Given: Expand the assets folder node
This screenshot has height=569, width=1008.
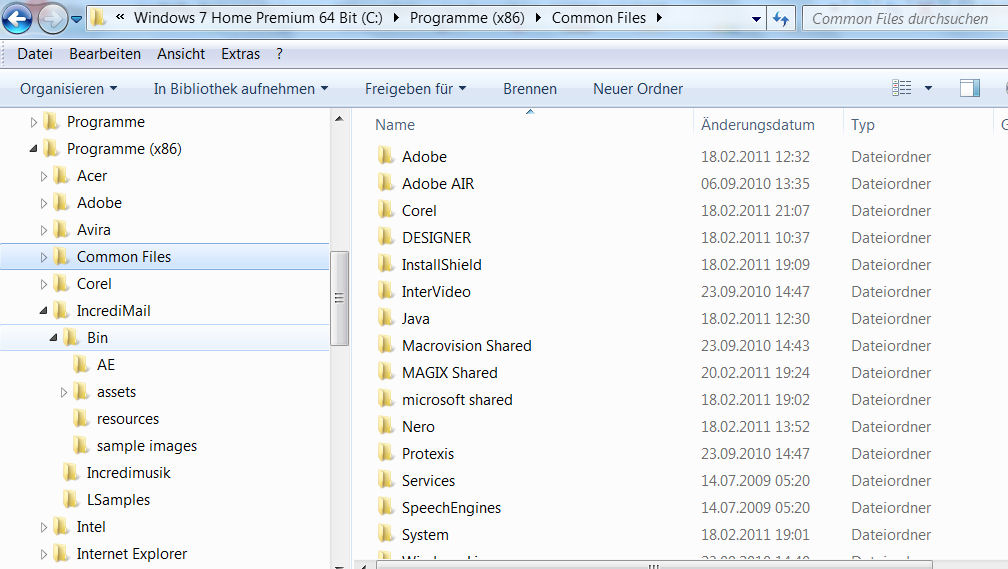Looking at the screenshot, I should 64,392.
